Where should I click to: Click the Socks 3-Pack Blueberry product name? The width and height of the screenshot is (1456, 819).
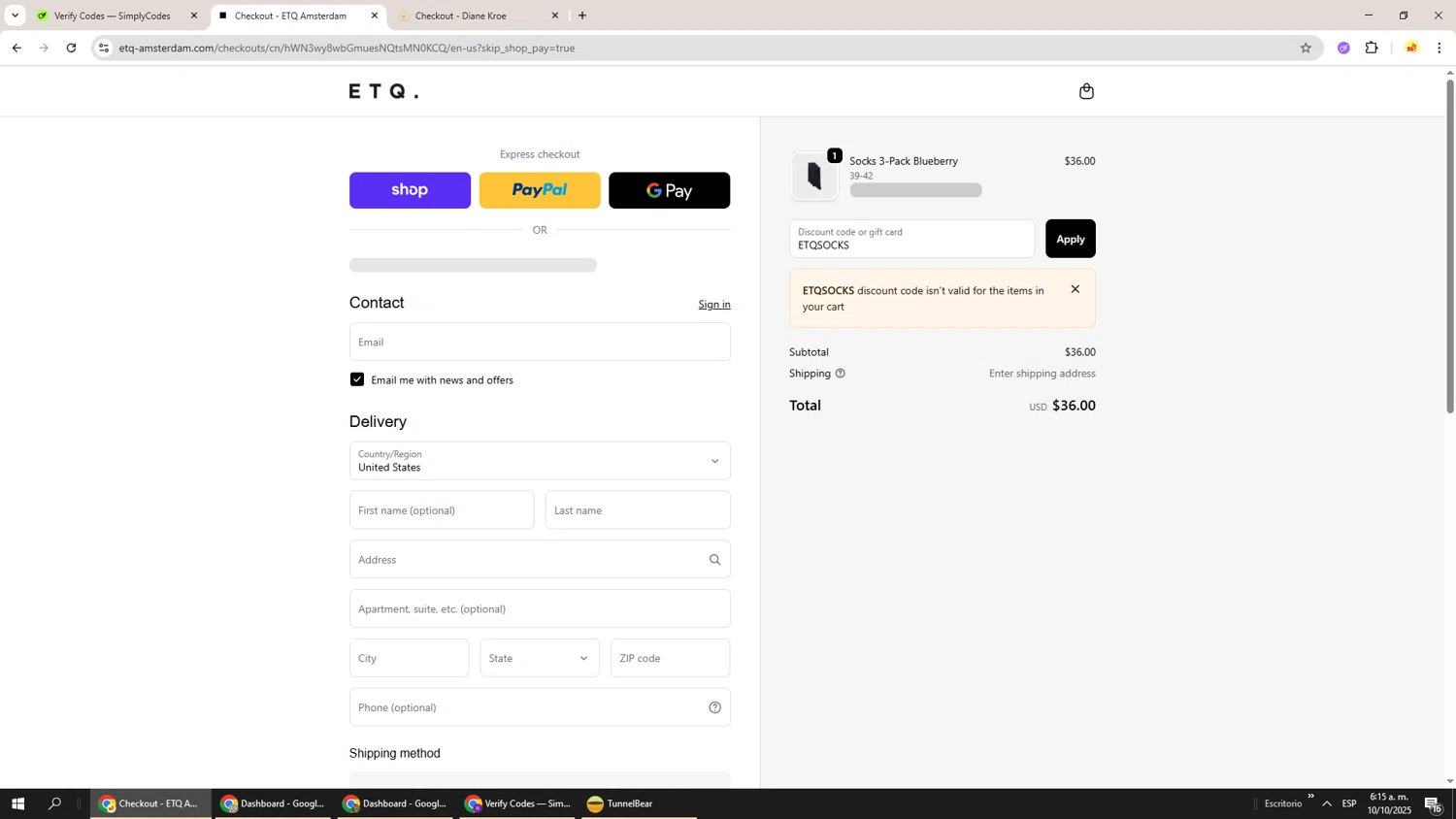click(x=904, y=161)
